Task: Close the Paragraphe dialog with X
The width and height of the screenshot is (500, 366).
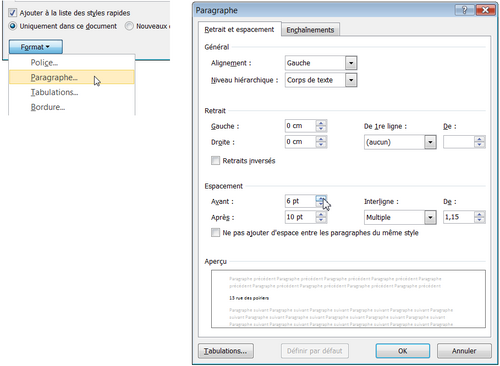Action: (x=485, y=10)
